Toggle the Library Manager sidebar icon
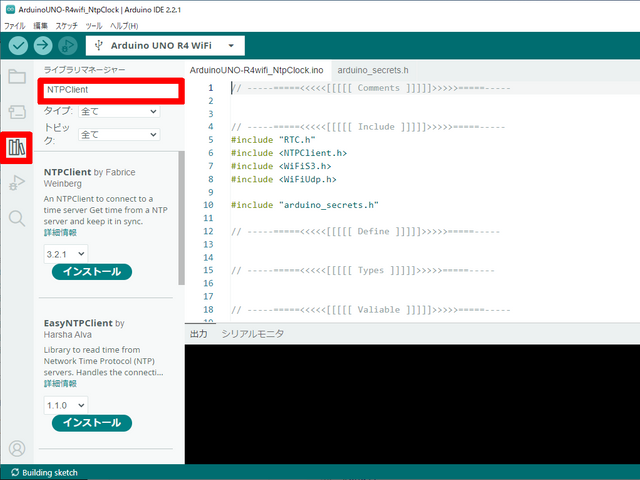The height and width of the screenshot is (480, 640). click(x=16, y=147)
